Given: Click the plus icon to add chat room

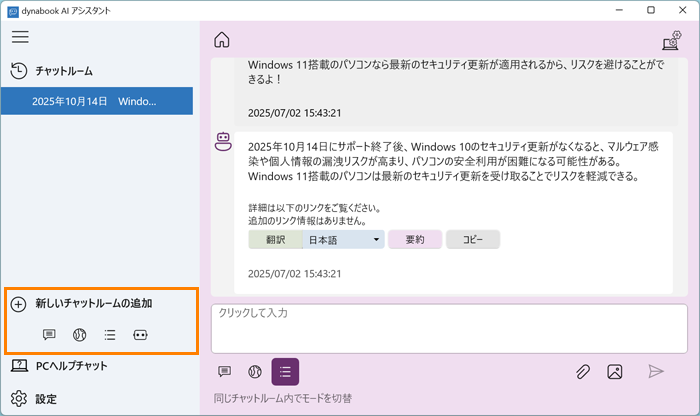Looking at the screenshot, I should (x=18, y=304).
